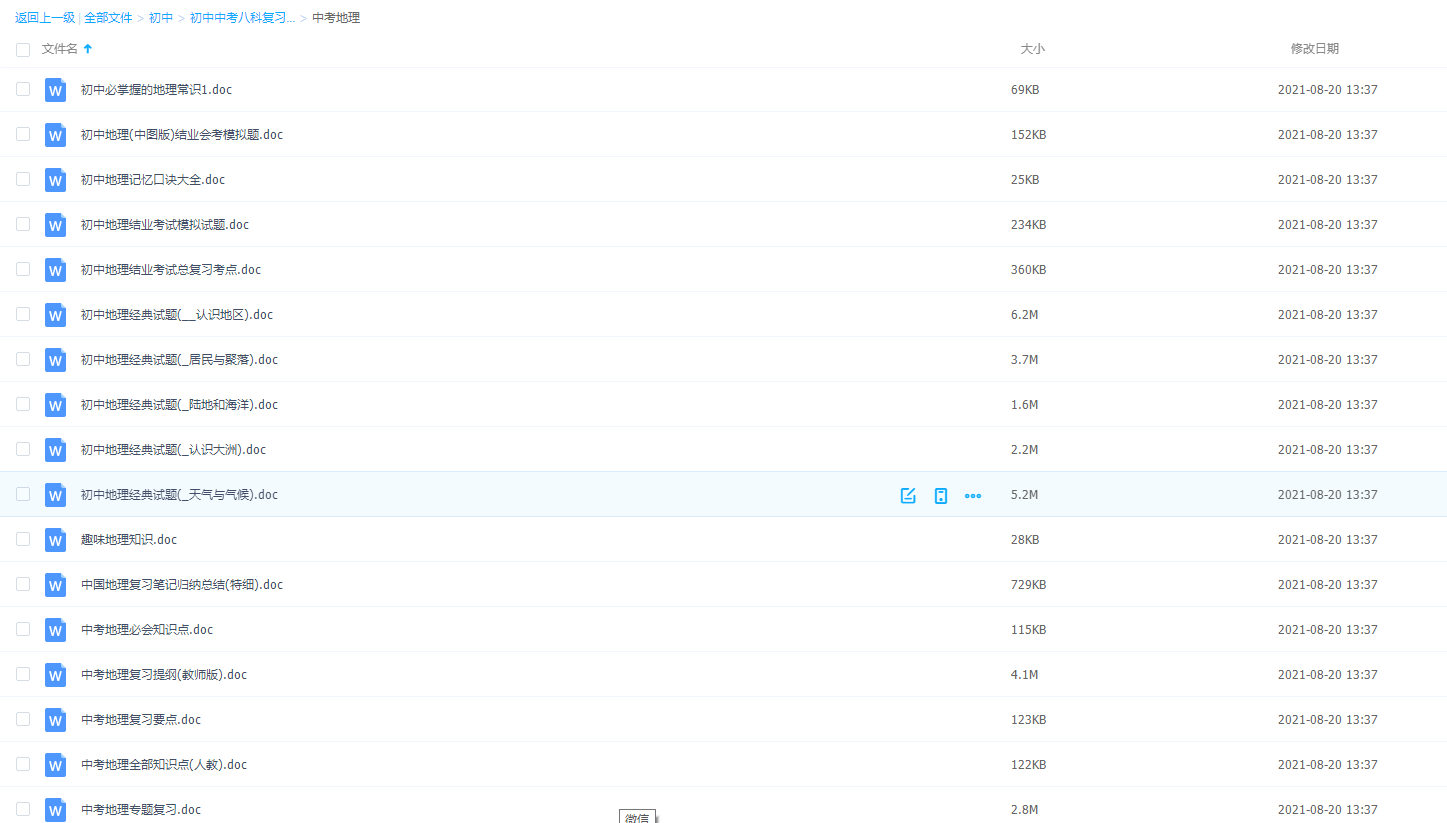Image resolution: width=1447 pixels, height=823 pixels.
Task: Click Word icon for 初中必掌握的地理常识1.doc
Action: (55, 90)
